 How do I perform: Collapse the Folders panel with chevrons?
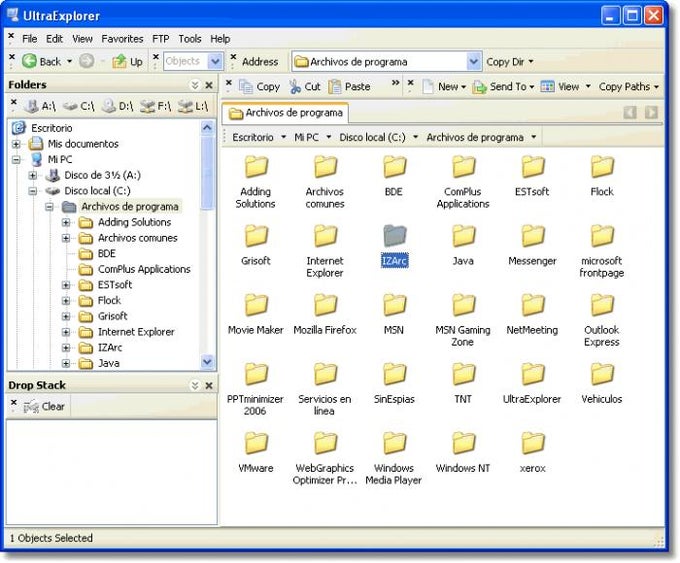[x=195, y=85]
